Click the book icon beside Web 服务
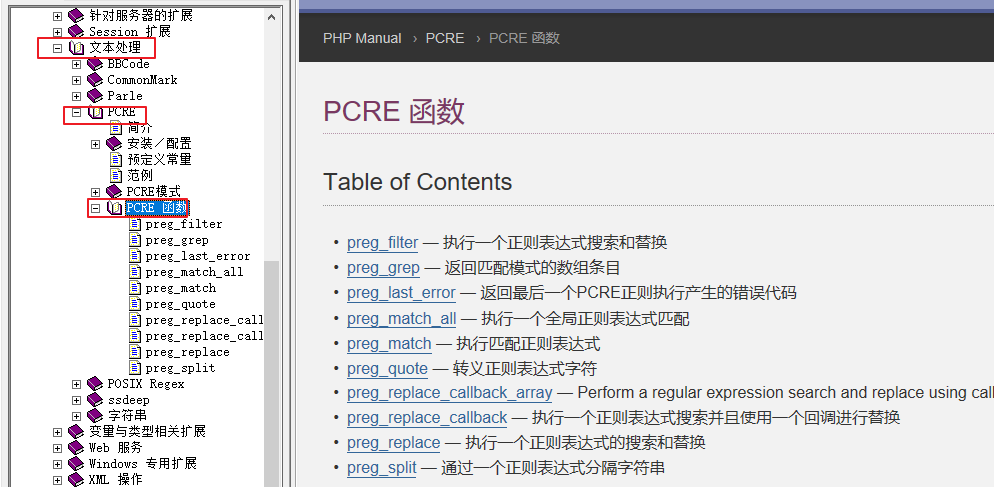This screenshot has width=994, height=487. click(x=76, y=448)
